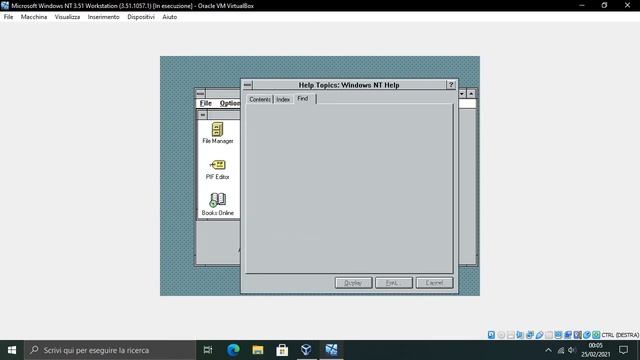Open File Manager icon in Program Manager
This screenshot has height=360, width=640.
coord(217,133)
